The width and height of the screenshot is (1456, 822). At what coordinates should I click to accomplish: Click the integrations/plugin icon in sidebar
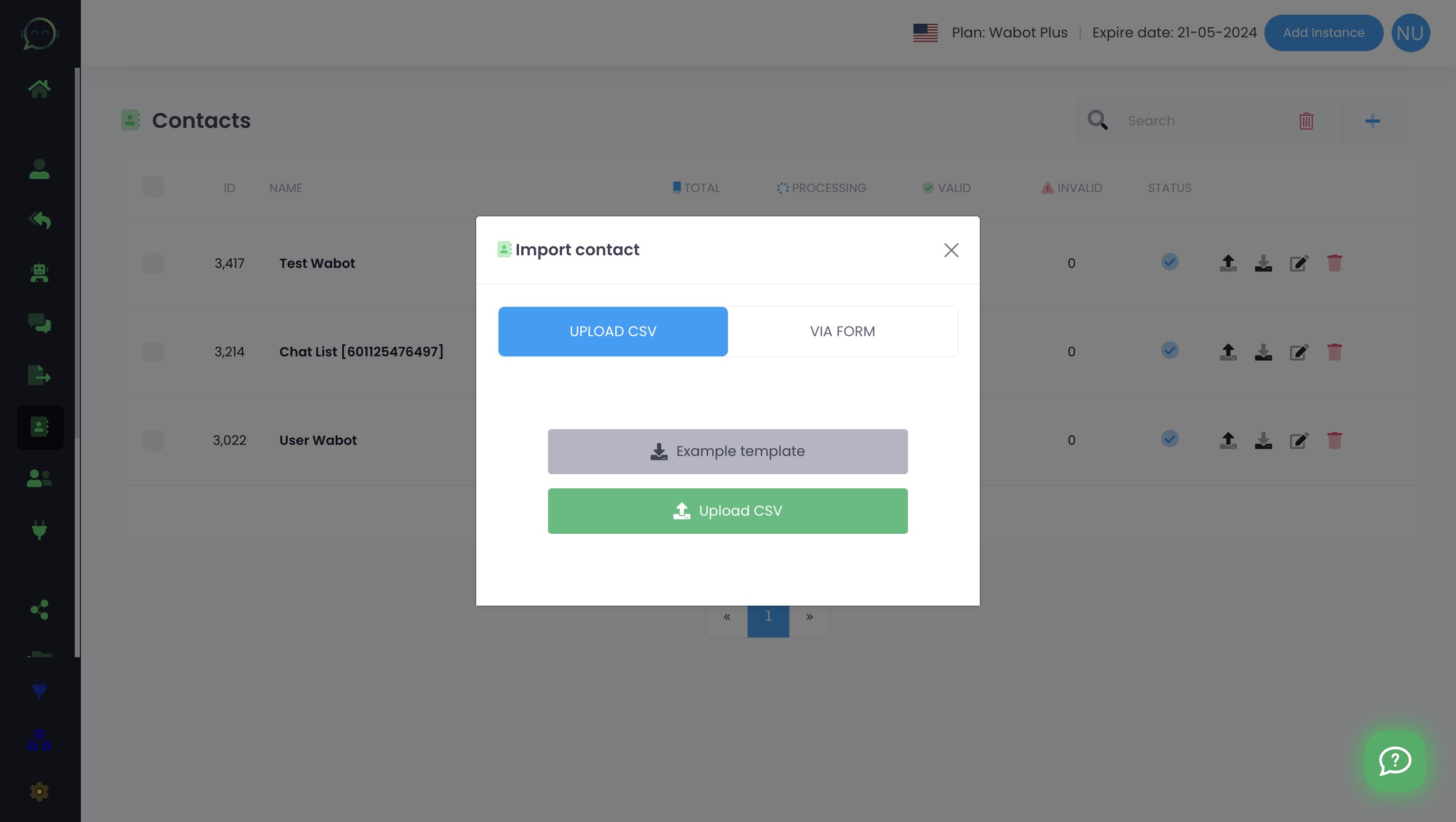39,531
